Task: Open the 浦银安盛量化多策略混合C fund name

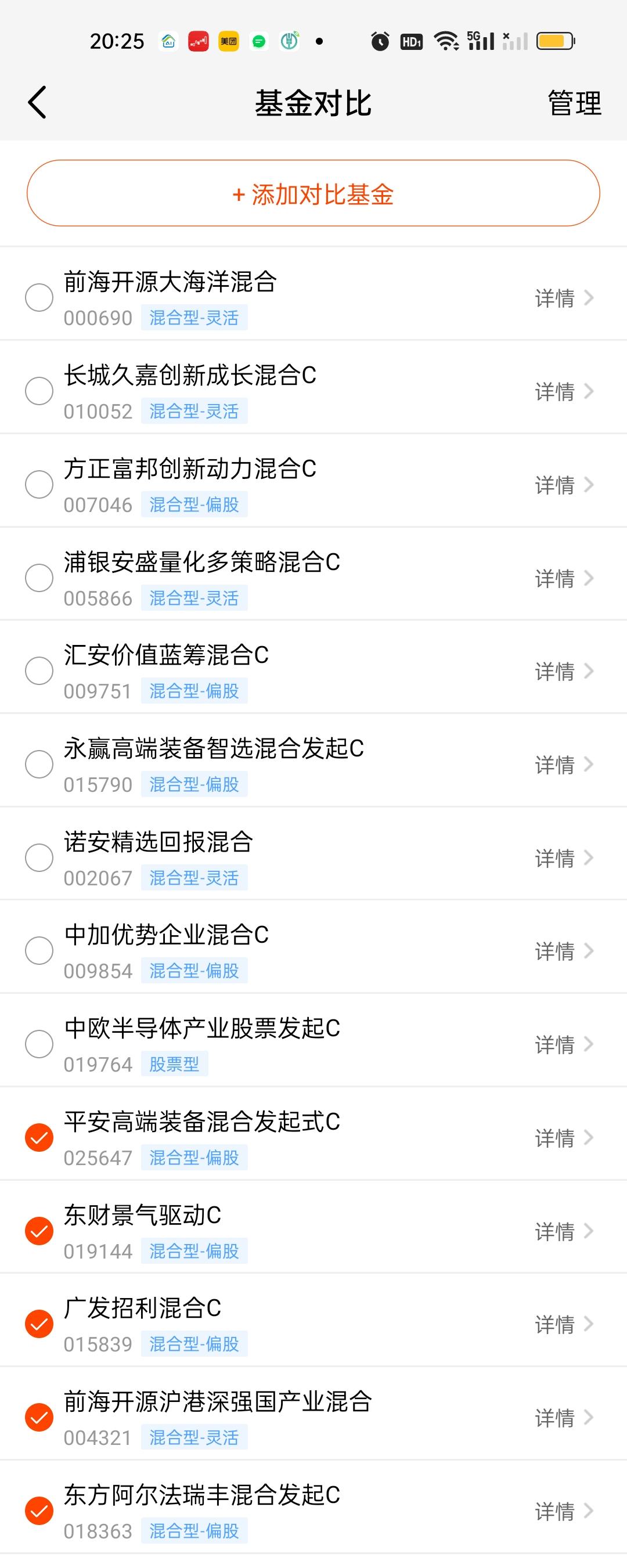Action: [201, 562]
